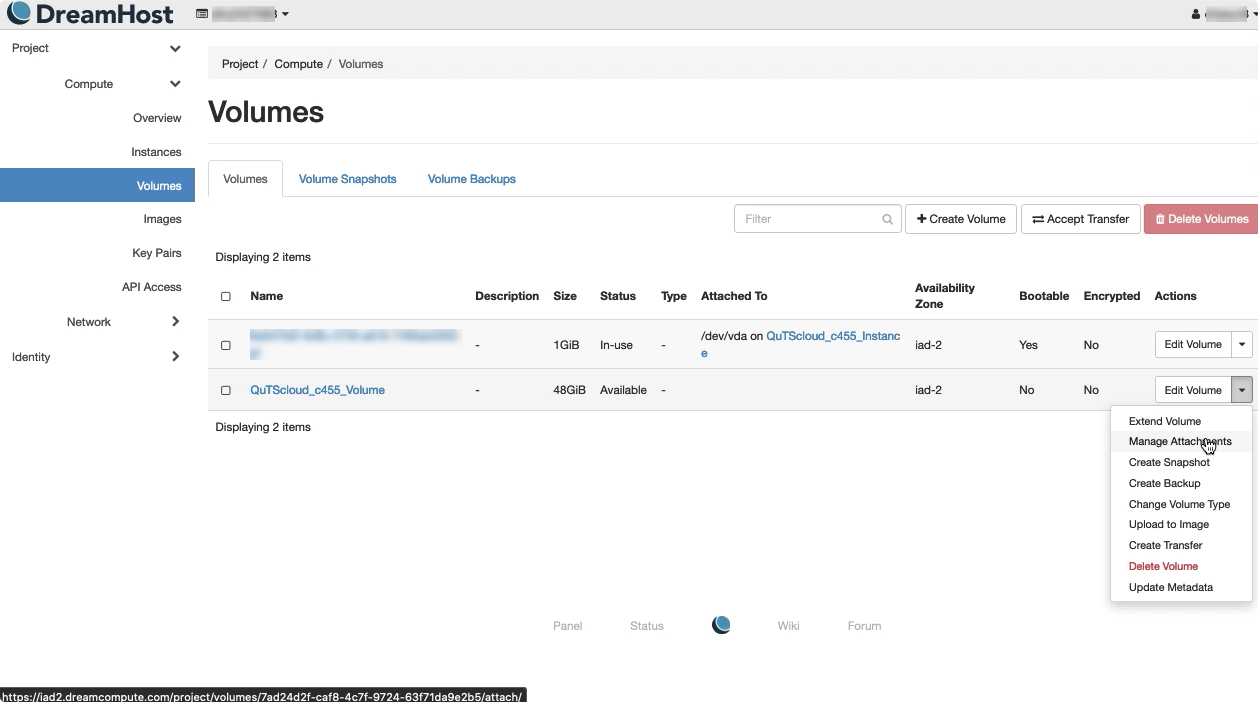The width and height of the screenshot is (1258, 702).
Task: Click the Create Volume button
Action: 961,219
